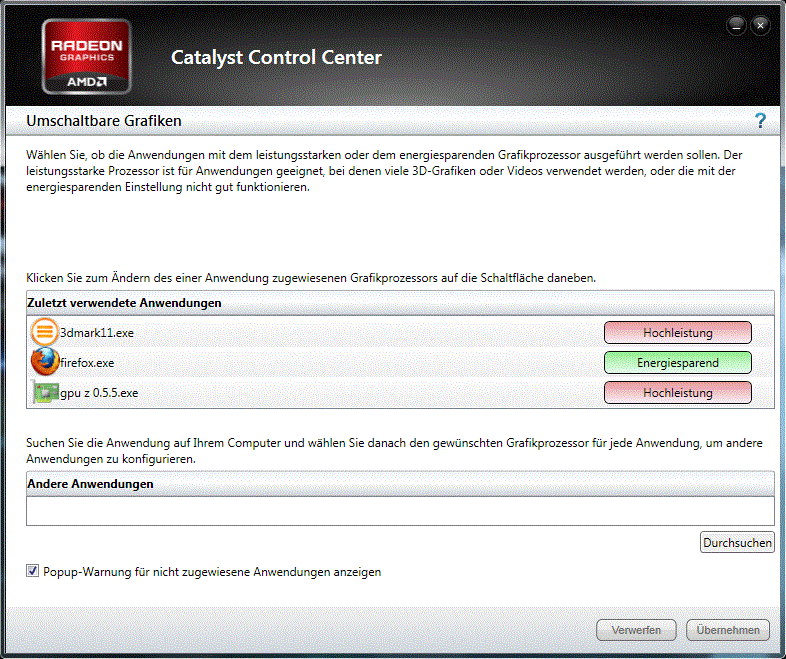Click the Firefox application icon

(45, 362)
